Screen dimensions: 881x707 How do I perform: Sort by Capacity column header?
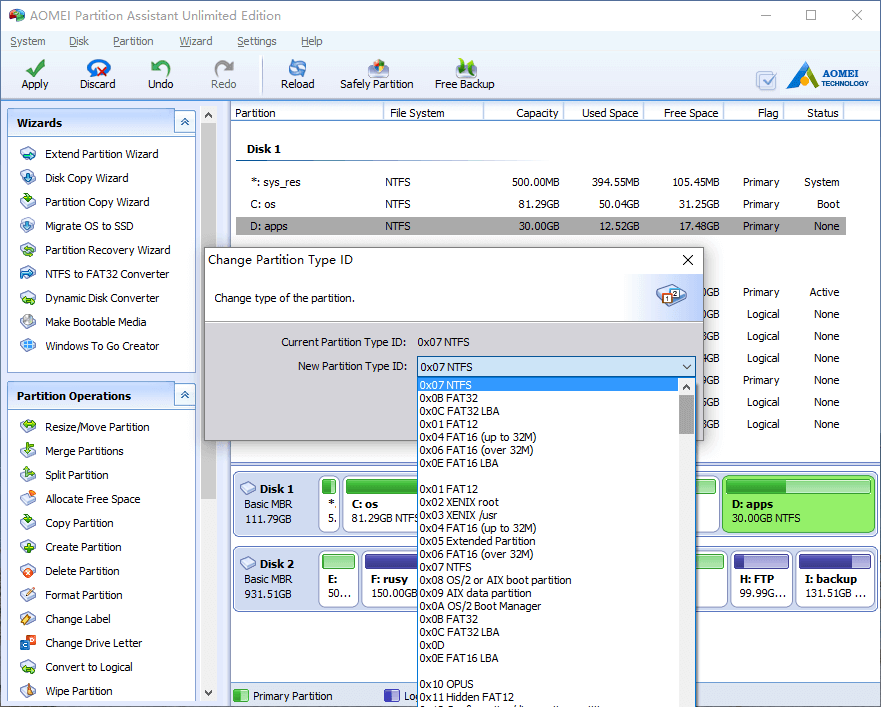click(x=524, y=112)
